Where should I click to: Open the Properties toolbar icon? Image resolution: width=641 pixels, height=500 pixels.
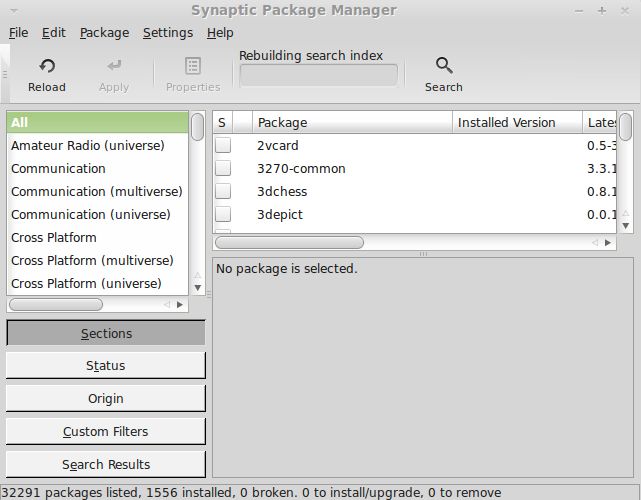point(193,66)
